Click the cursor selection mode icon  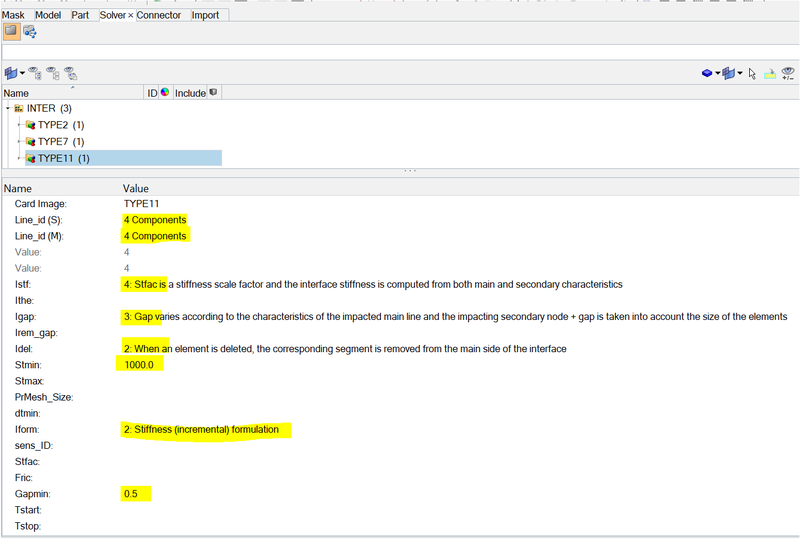(x=753, y=74)
